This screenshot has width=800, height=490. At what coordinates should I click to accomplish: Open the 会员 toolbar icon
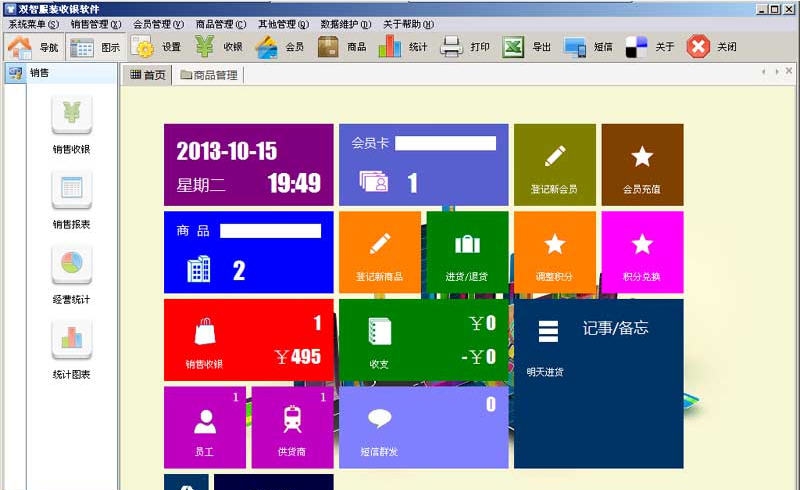point(266,47)
